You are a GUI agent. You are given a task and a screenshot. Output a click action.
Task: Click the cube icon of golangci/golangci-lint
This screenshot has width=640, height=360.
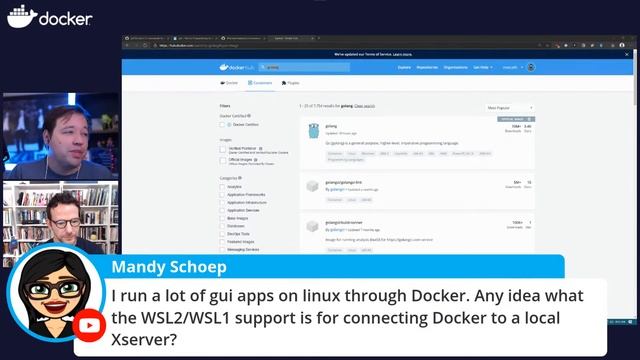[x=313, y=186]
